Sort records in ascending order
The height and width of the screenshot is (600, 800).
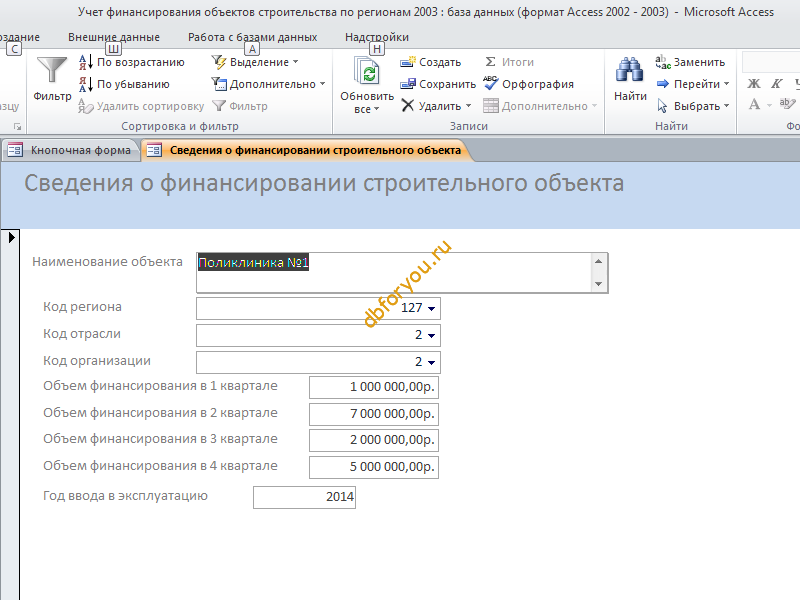click(x=132, y=62)
